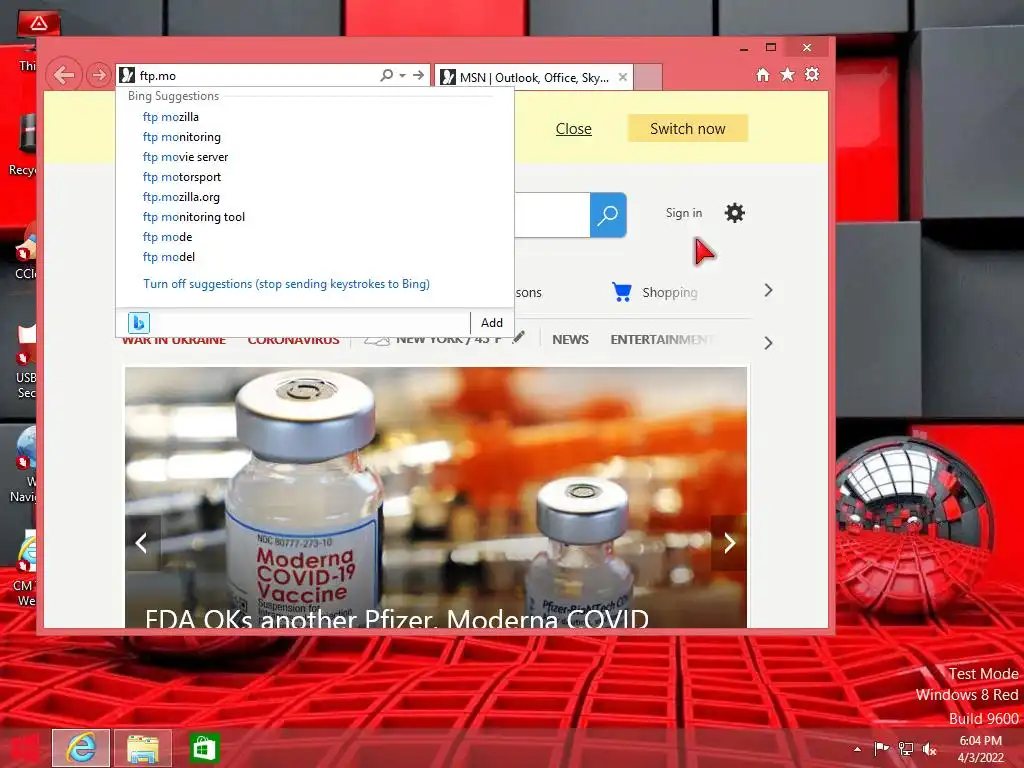Minimize the Internet Explorer window
The image size is (1024, 768).
(x=744, y=48)
